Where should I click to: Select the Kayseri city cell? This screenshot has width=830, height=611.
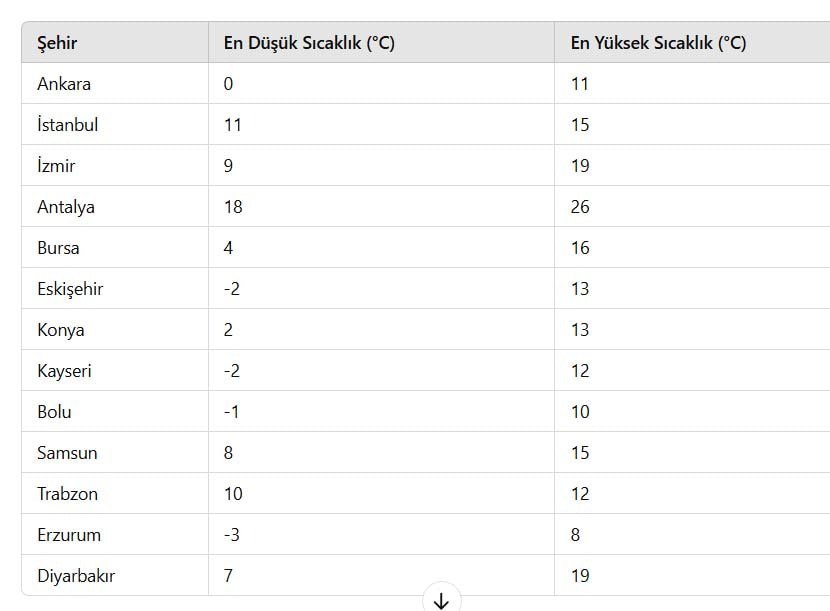[x=64, y=371]
